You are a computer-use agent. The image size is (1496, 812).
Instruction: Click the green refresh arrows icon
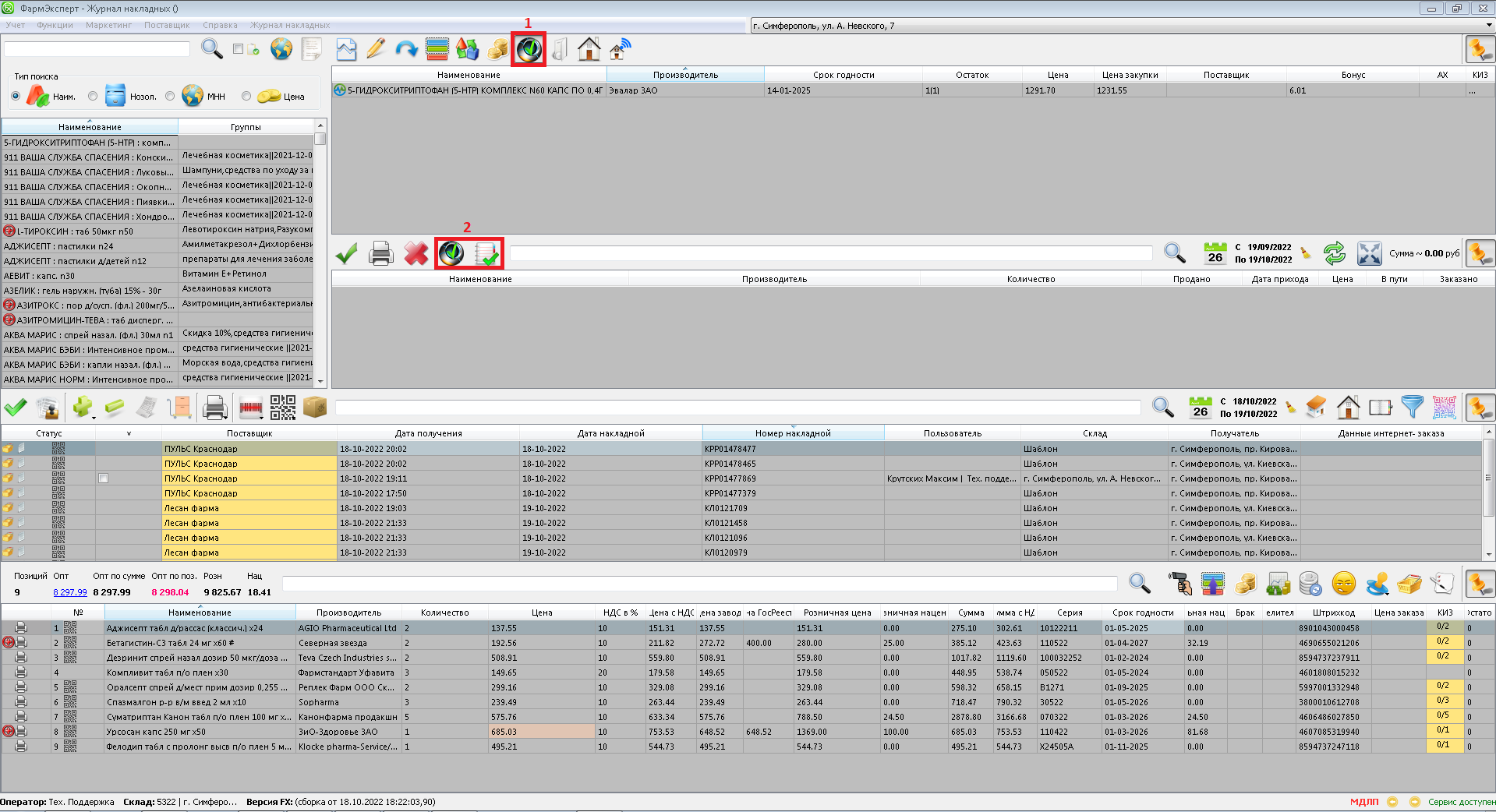click(x=1334, y=253)
